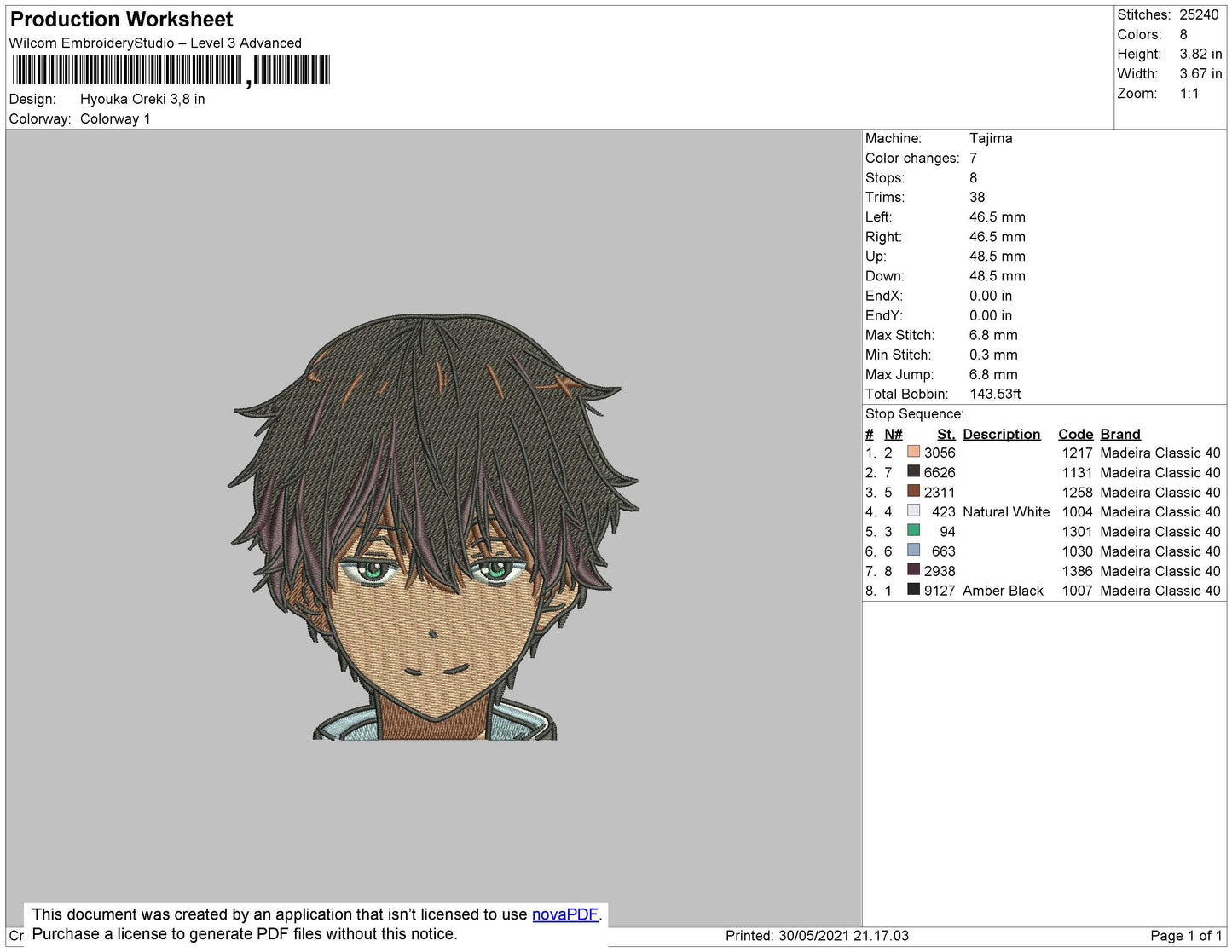The image size is (1232, 952).
Task: Click the Zoom value 1:1
Action: coord(1189,94)
